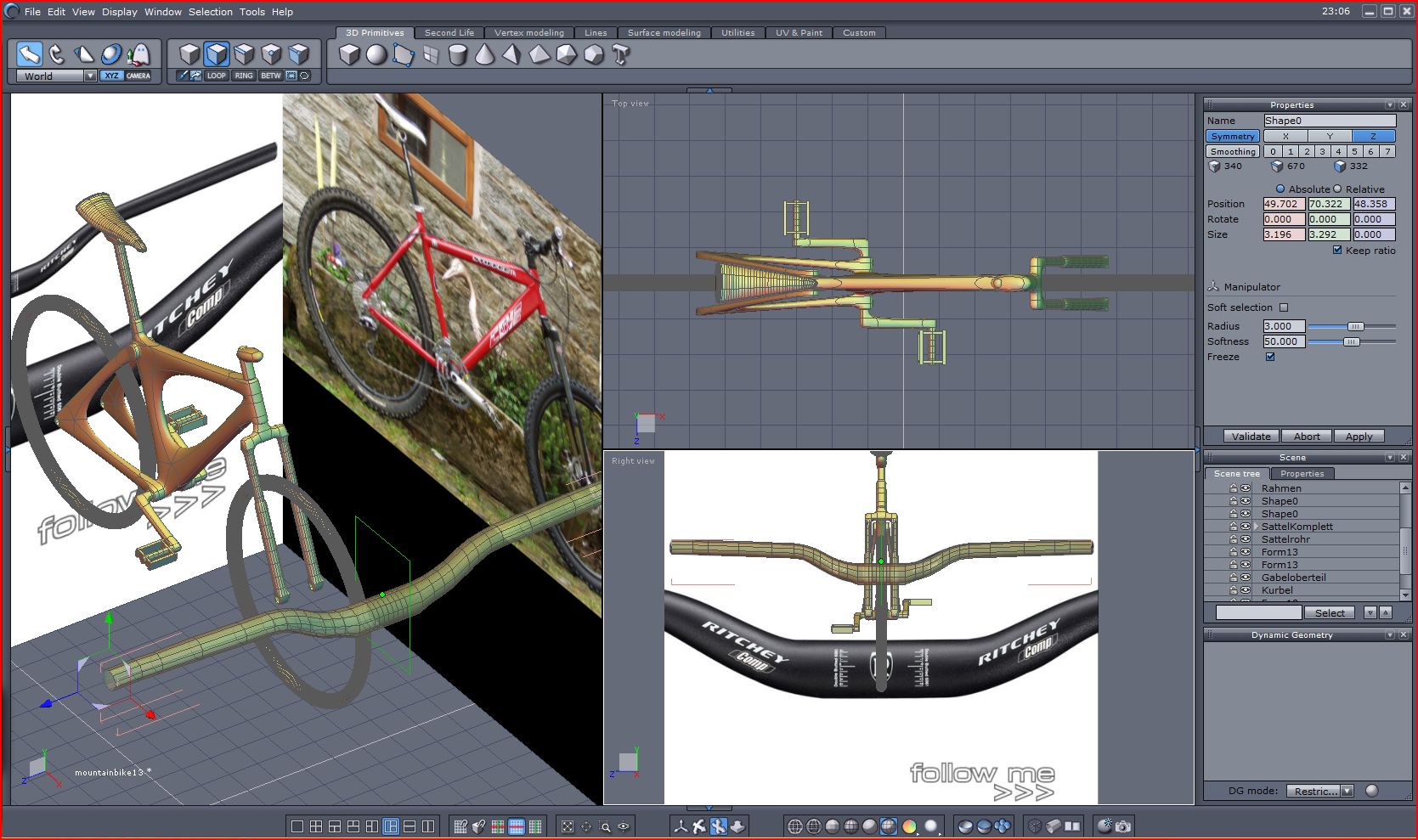Select the LOOP selection mode

coord(217,76)
